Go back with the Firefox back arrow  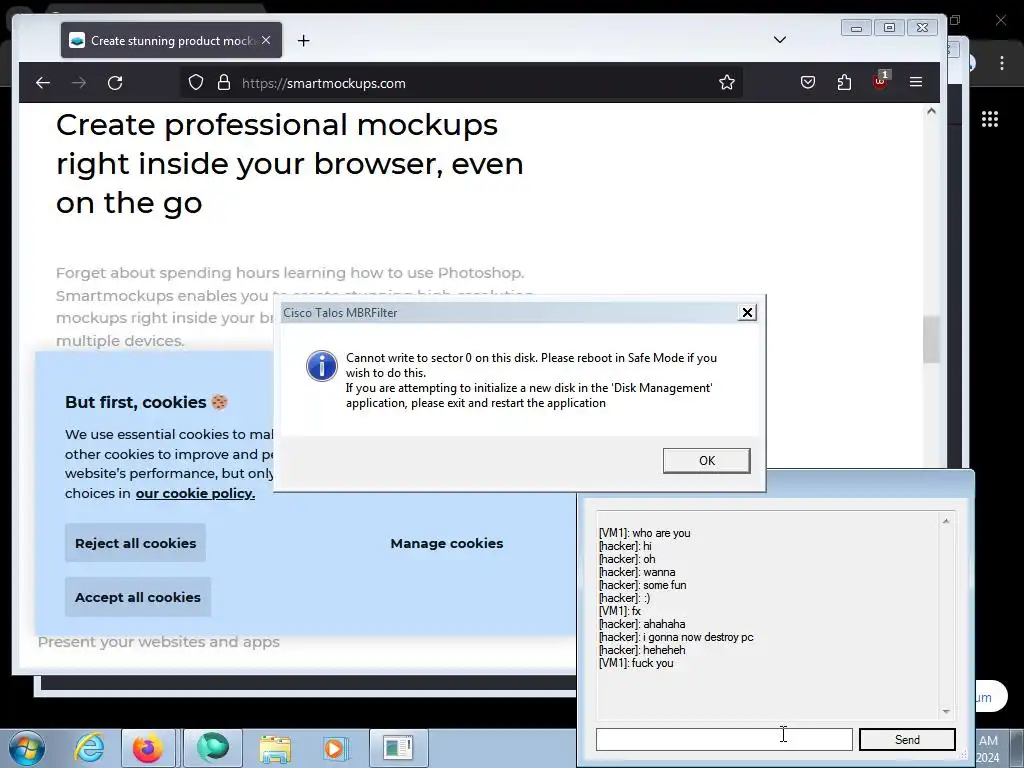click(x=43, y=83)
